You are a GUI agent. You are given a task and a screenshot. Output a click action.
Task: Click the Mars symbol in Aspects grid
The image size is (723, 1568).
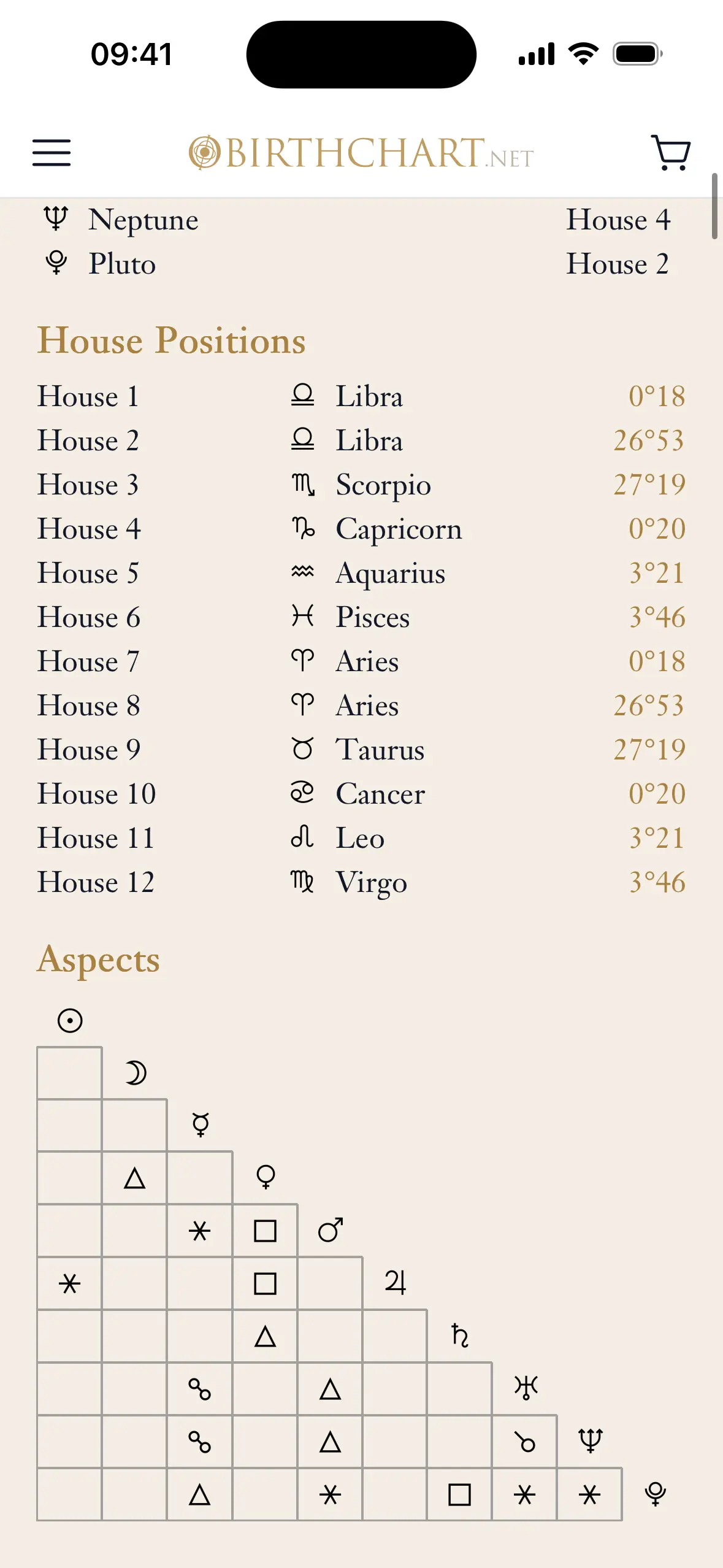click(331, 1230)
